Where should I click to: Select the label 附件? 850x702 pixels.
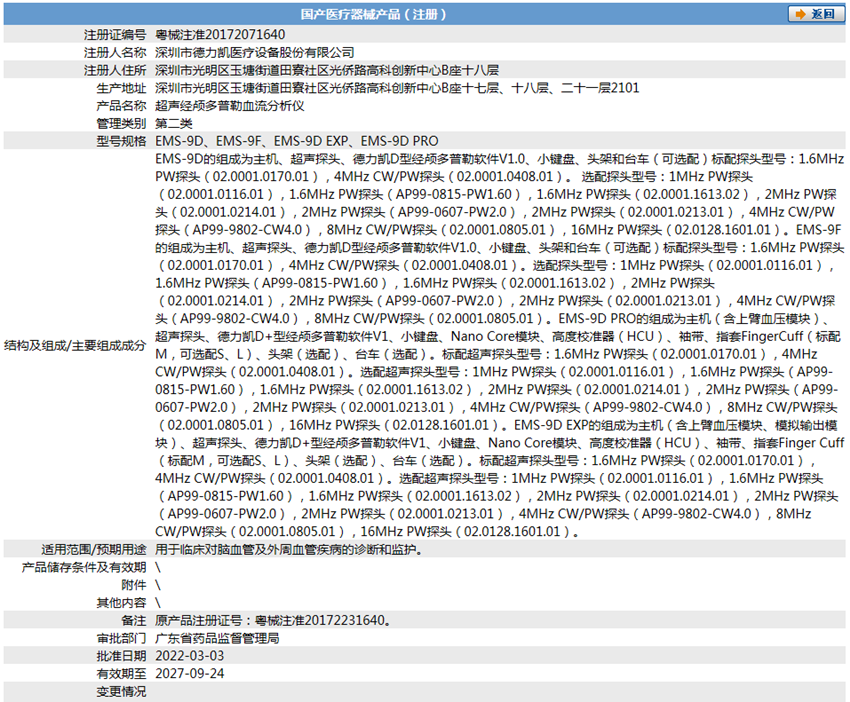coord(134,585)
